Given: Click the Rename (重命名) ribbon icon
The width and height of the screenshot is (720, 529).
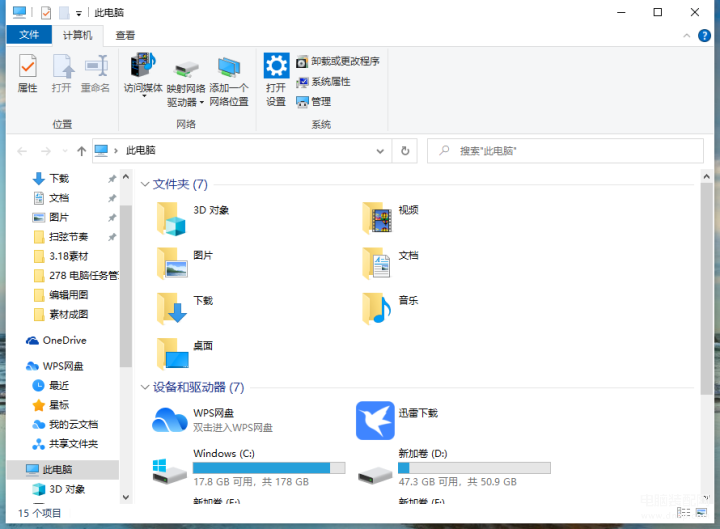Looking at the screenshot, I should pyautogui.click(x=96, y=73).
